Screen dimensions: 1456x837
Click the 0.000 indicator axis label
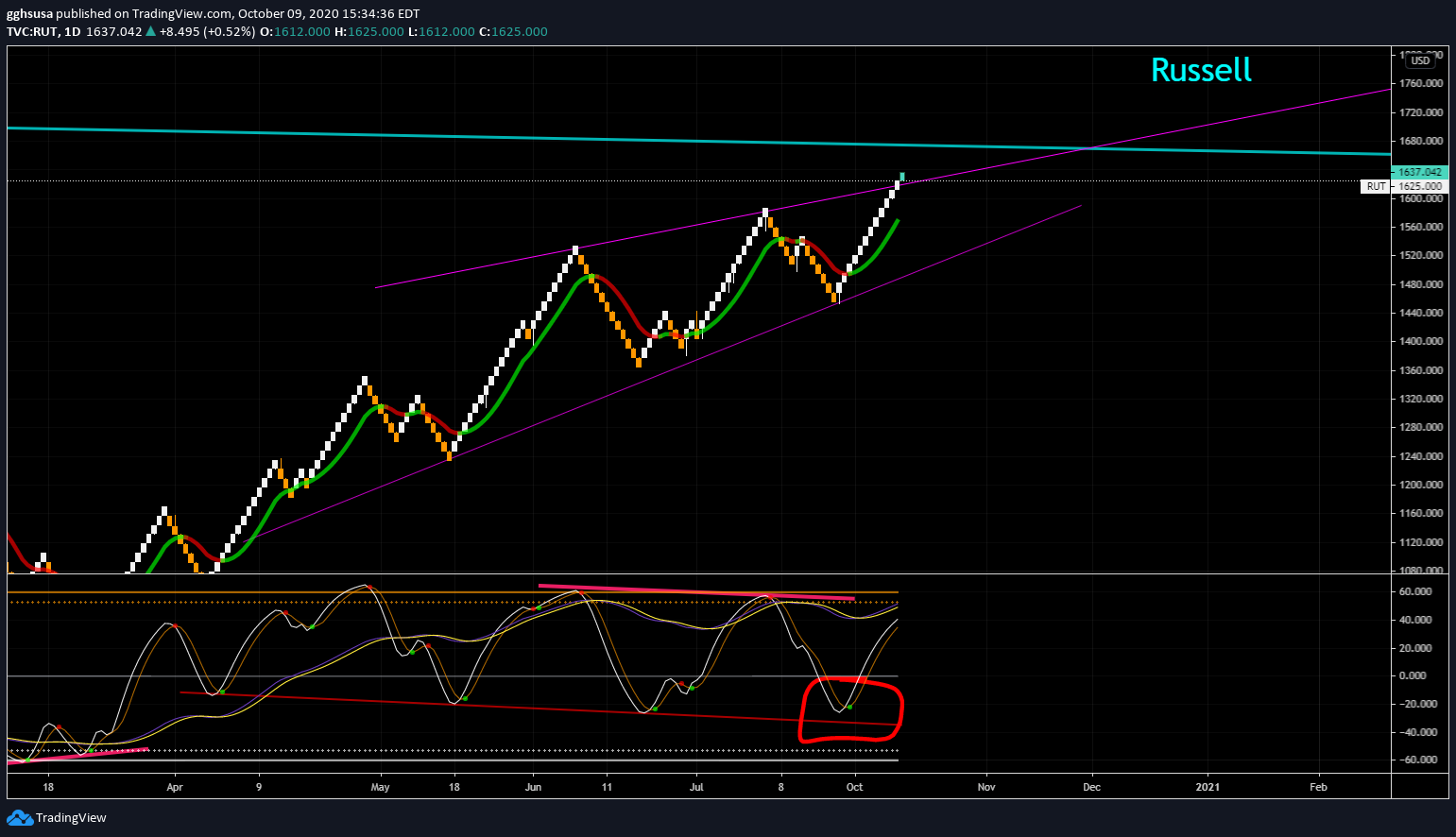1413,675
